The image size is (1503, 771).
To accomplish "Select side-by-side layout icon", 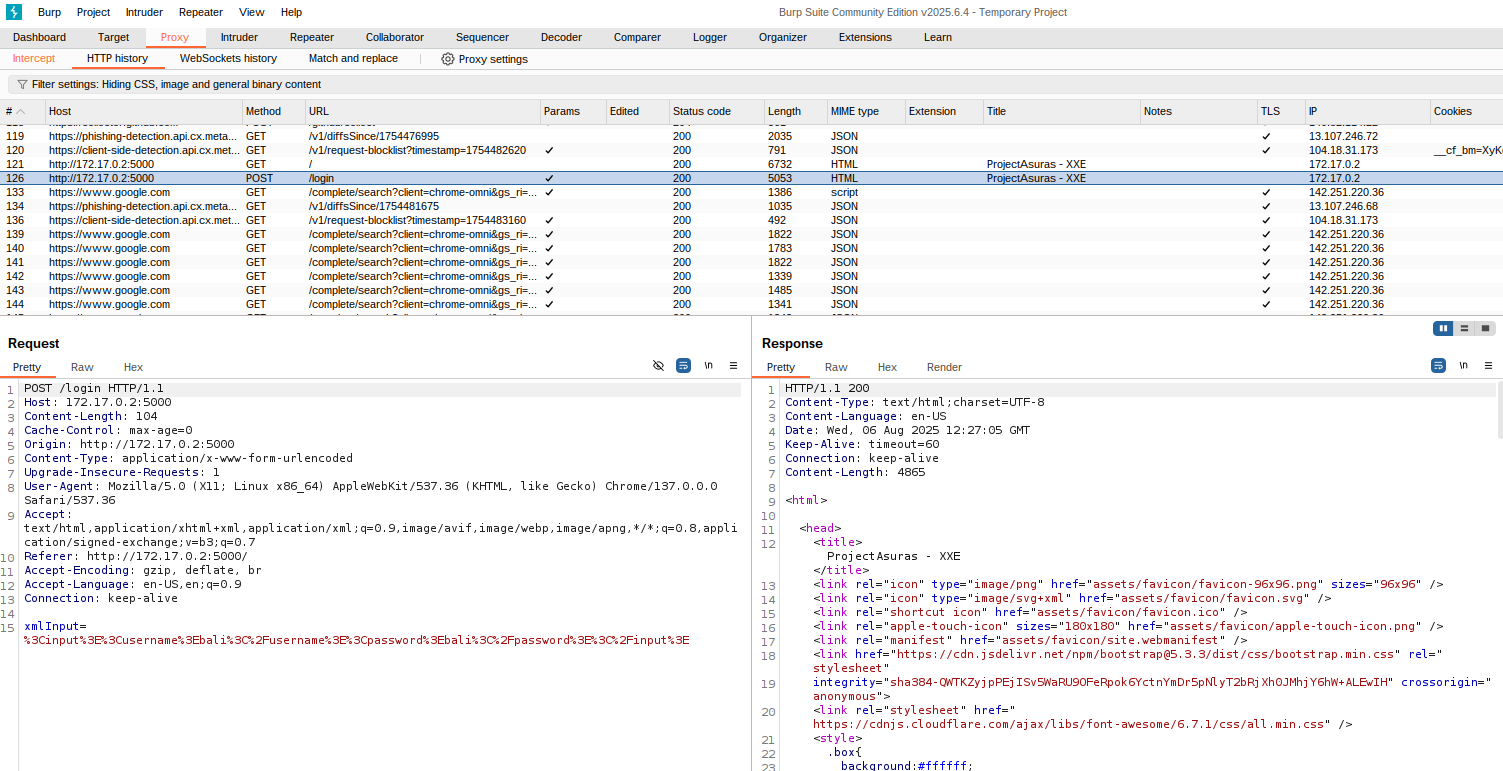I will coord(1443,328).
